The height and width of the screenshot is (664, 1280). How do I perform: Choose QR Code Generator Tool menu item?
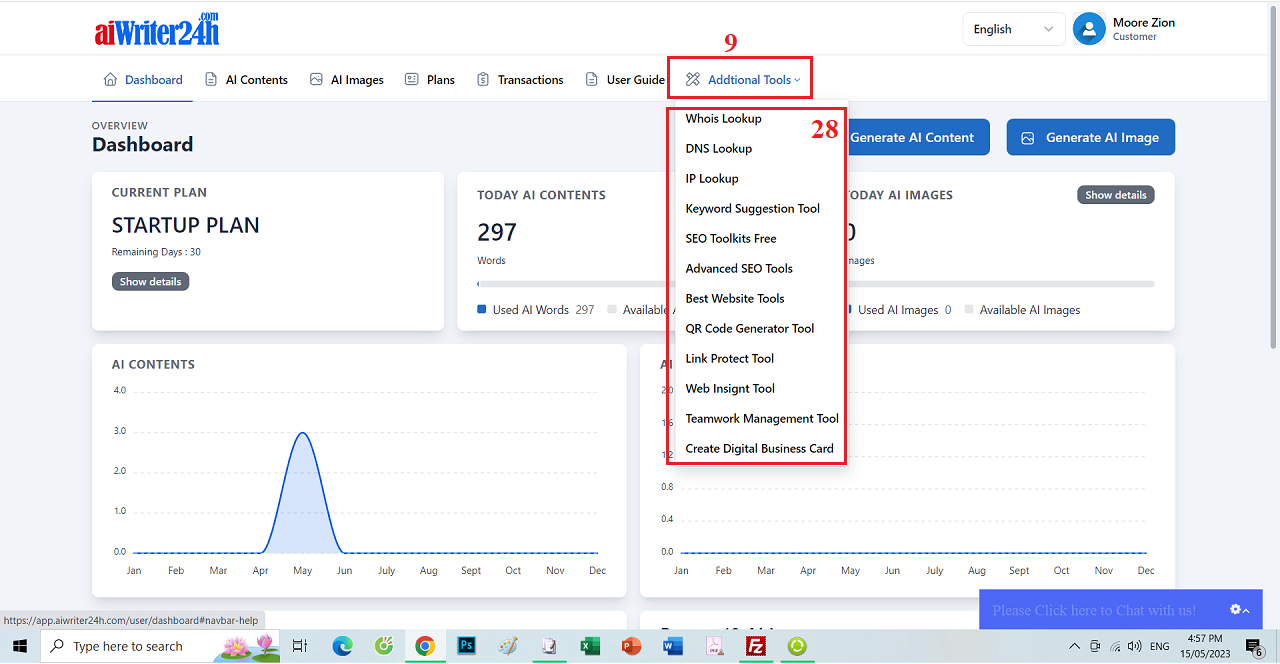(x=749, y=329)
